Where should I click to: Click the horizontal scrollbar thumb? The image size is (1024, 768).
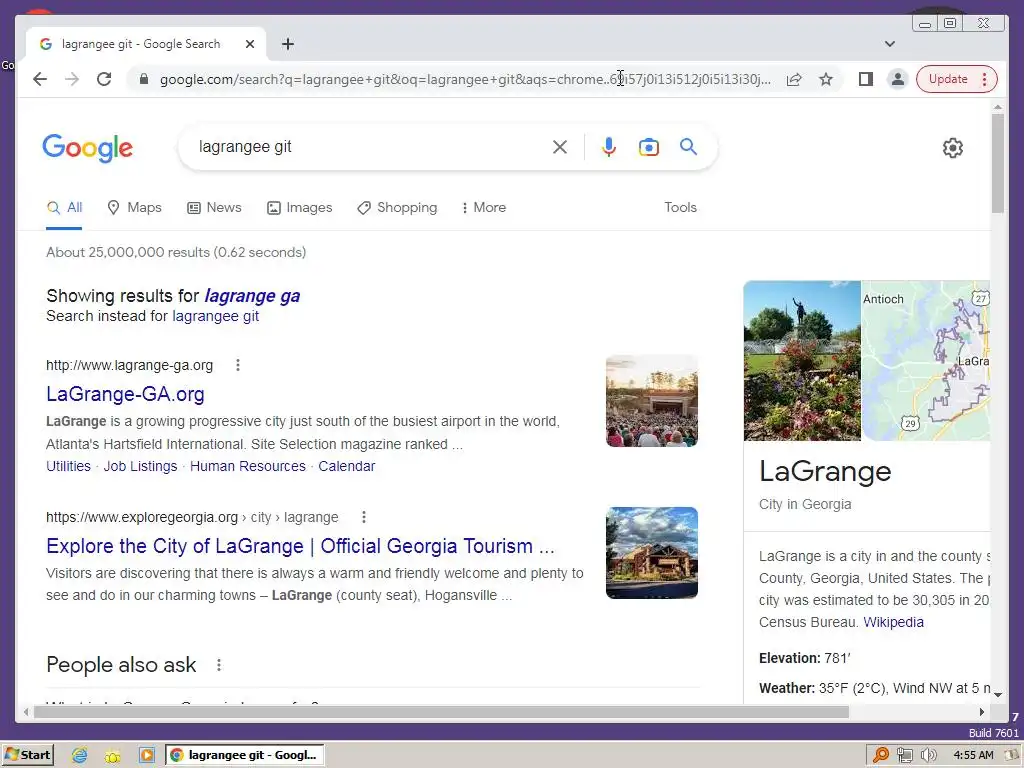tap(441, 712)
